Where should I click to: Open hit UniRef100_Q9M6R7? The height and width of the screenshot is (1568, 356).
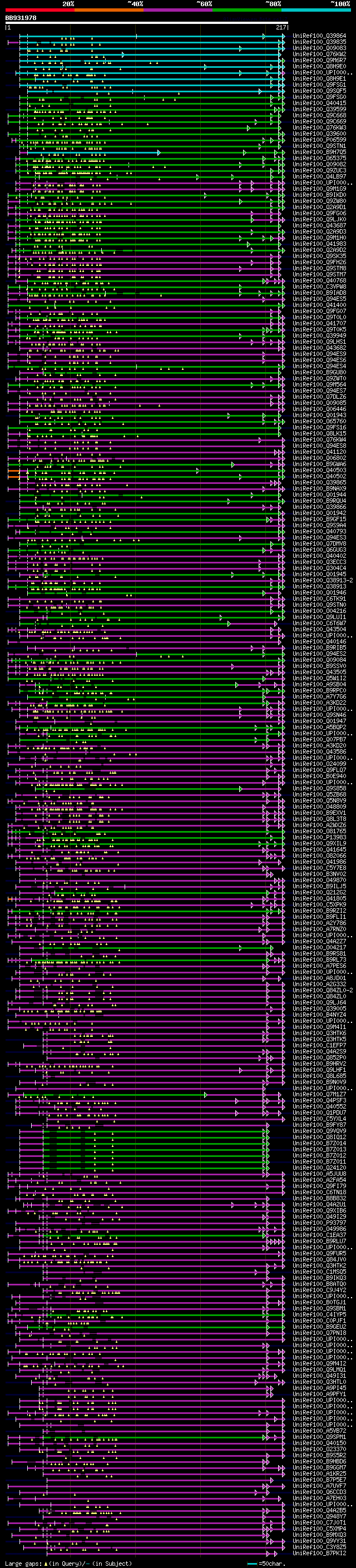(x=319, y=60)
